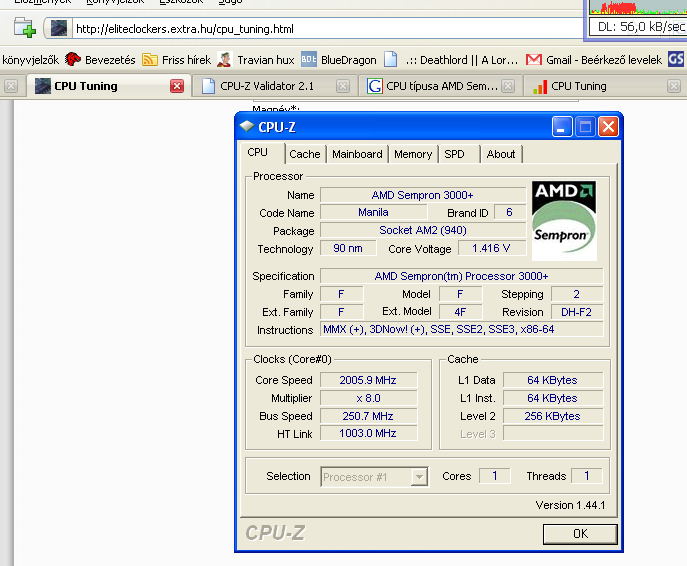Click the Gmail envelope bookmark icon

(534, 59)
